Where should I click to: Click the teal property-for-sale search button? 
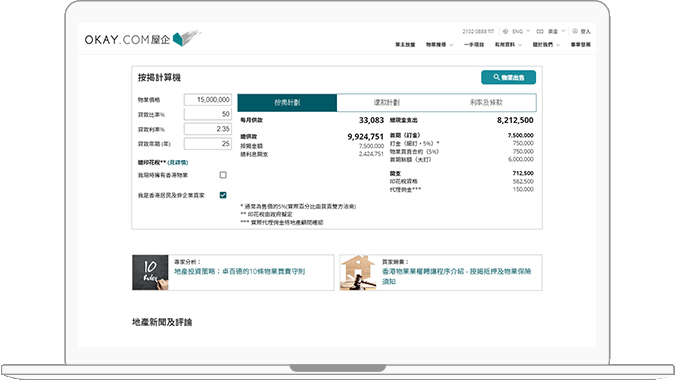(x=508, y=77)
